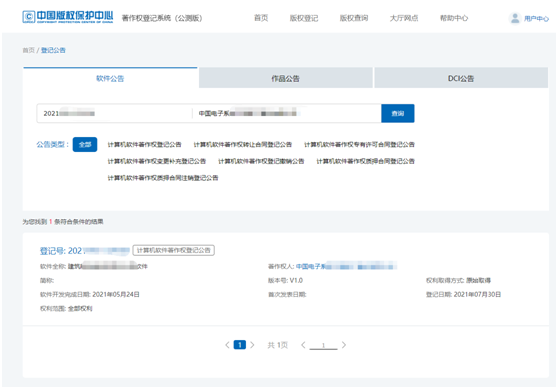Select the 软件公告 tab

pos(110,78)
